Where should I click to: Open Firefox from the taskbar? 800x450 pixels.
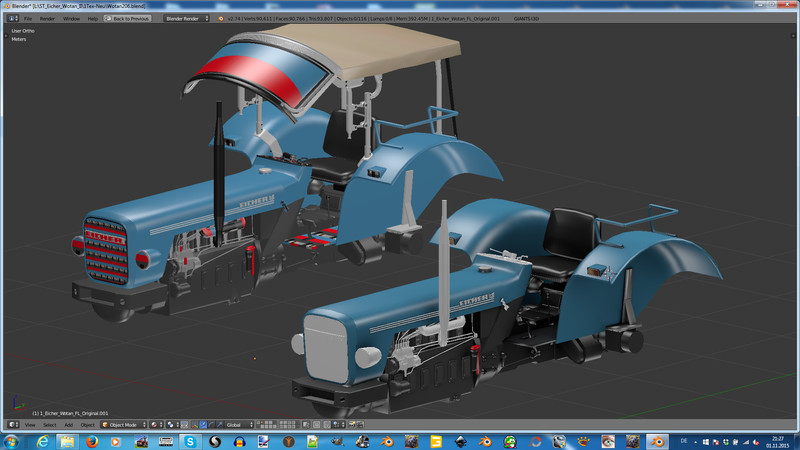coord(90,442)
